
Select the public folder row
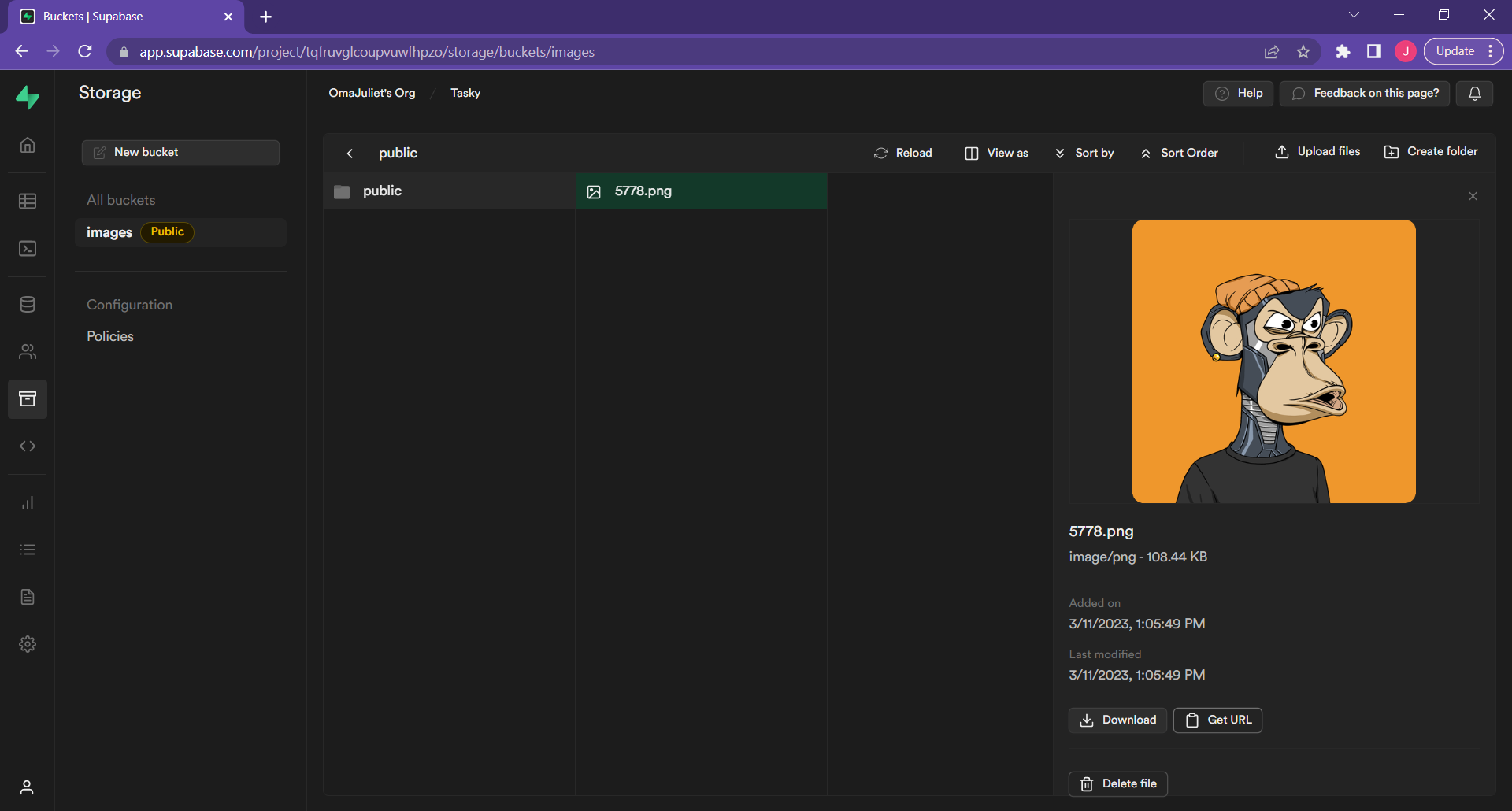[449, 191]
